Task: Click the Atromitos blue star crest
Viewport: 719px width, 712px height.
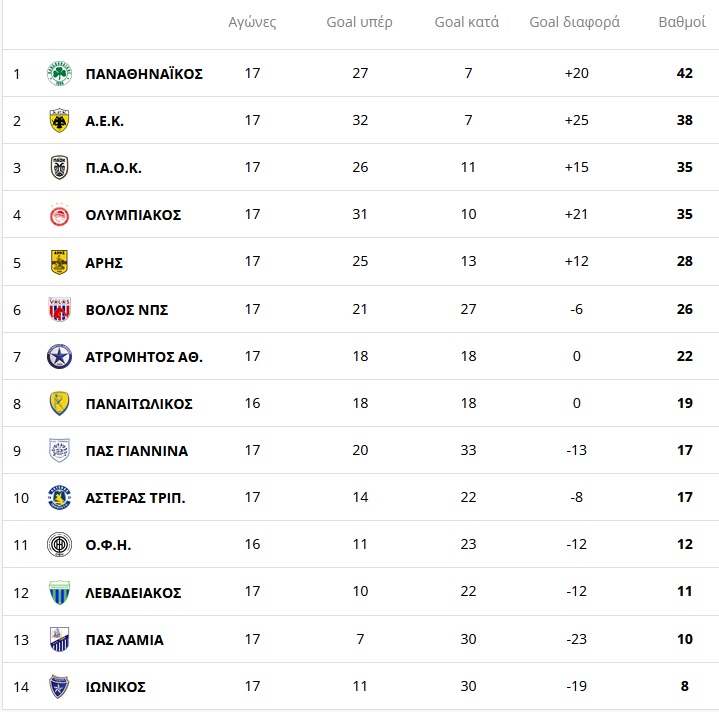Action: pos(60,356)
